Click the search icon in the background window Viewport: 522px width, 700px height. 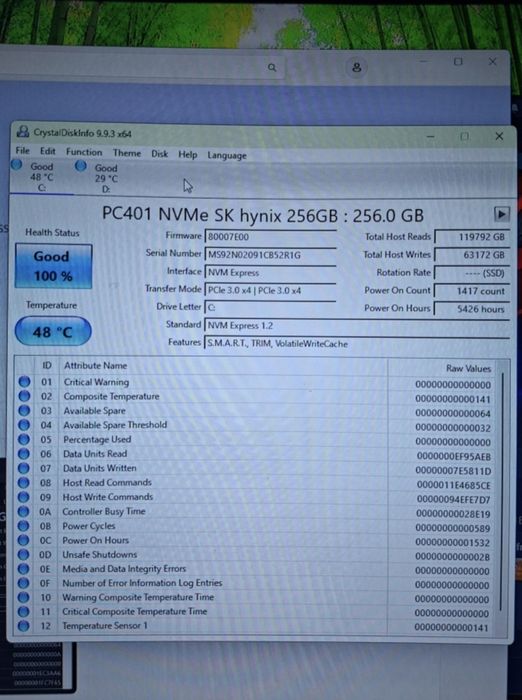tap(272, 67)
